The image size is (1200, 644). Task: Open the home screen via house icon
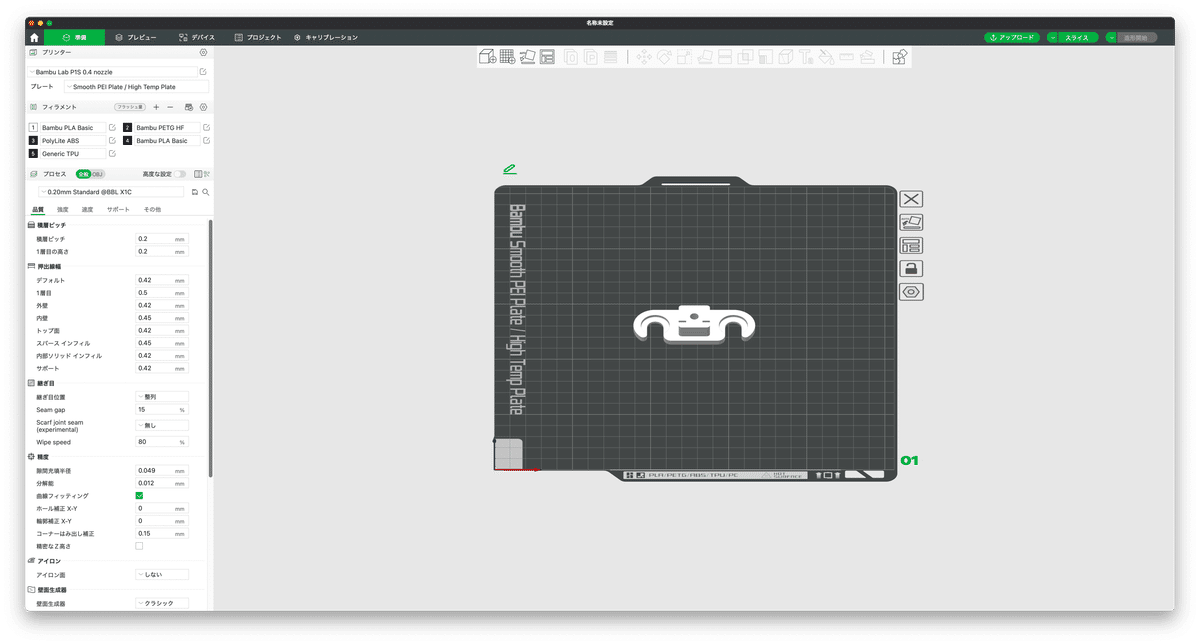click(34, 37)
